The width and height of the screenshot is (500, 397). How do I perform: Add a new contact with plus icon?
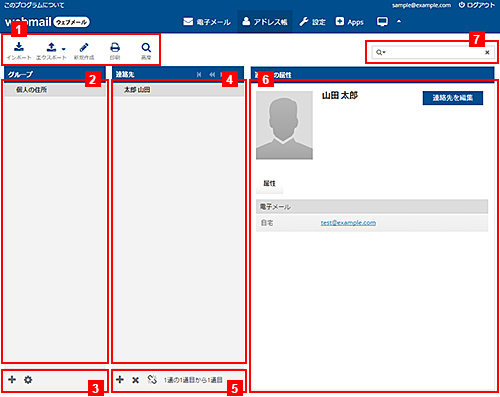coord(120,379)
